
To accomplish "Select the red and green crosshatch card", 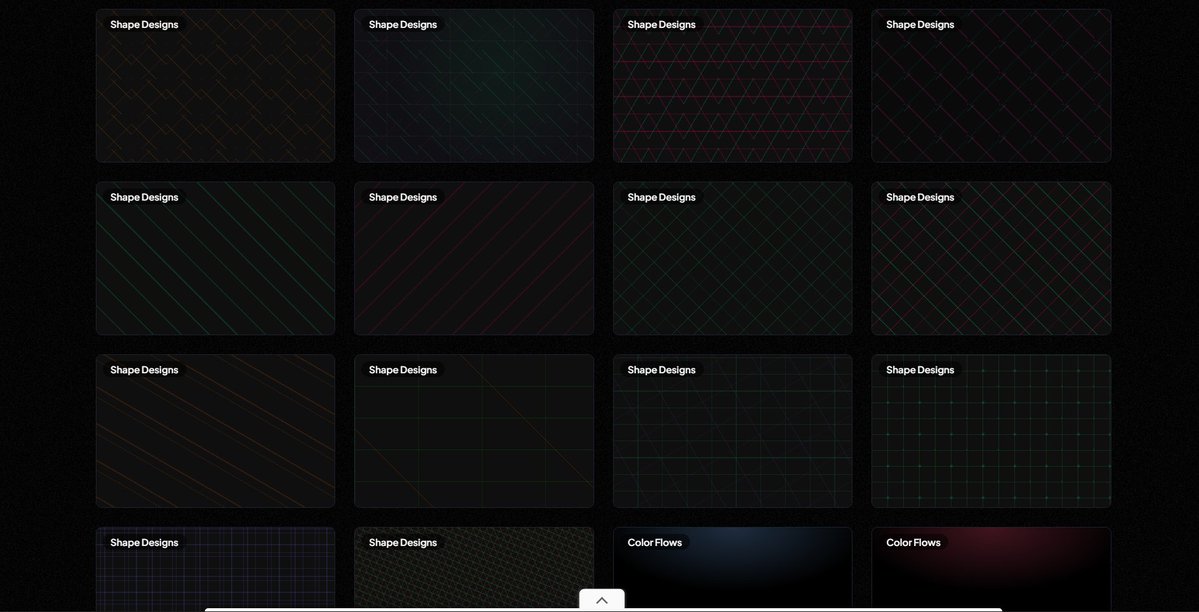I will (991, 259).
